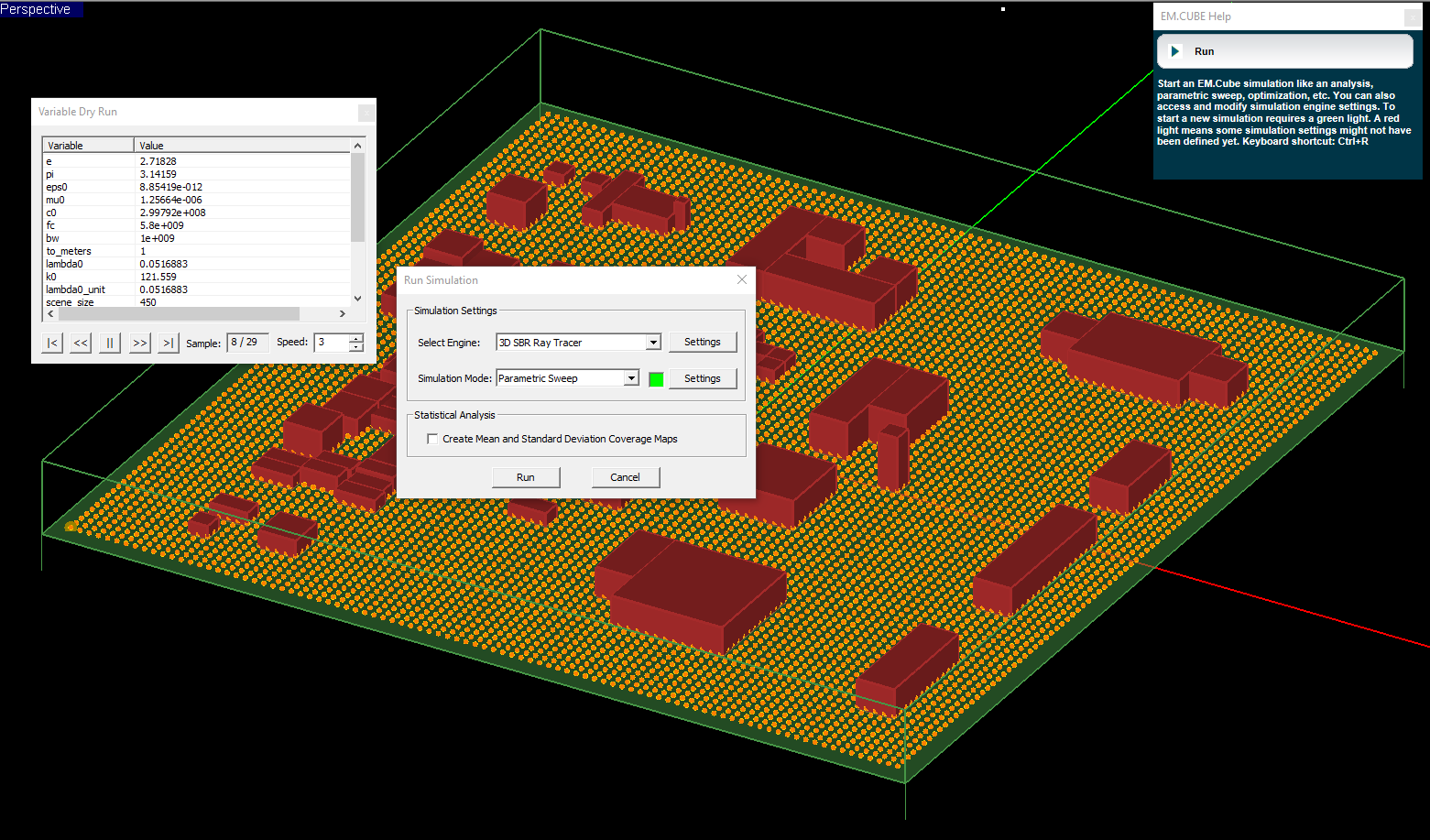Close the Run Simulation dialog
This screenshot has width=1430, height=840.
[x=742, y=279]
